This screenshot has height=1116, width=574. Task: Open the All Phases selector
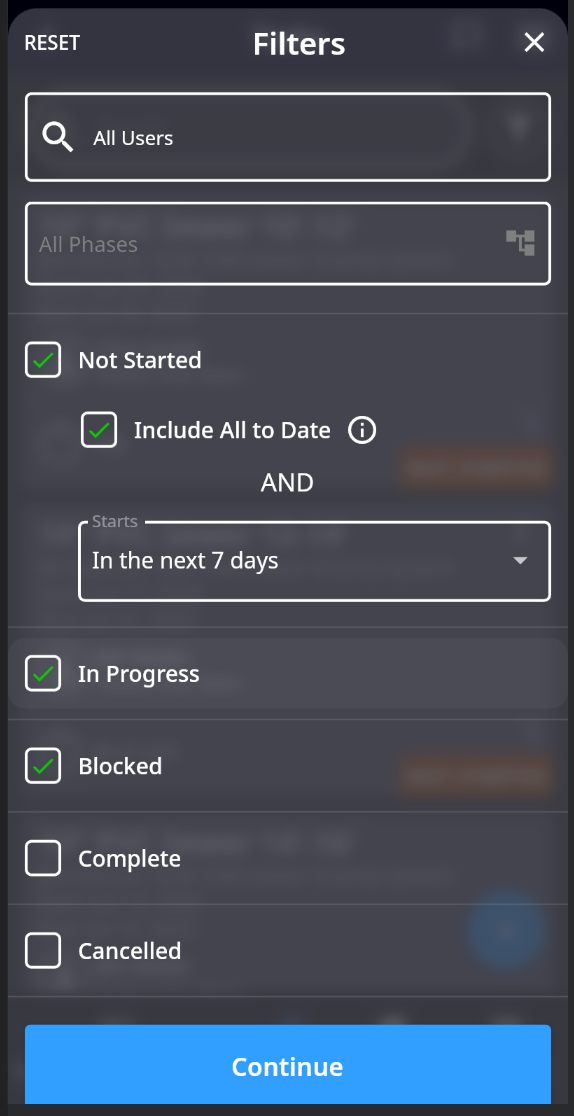288,244
